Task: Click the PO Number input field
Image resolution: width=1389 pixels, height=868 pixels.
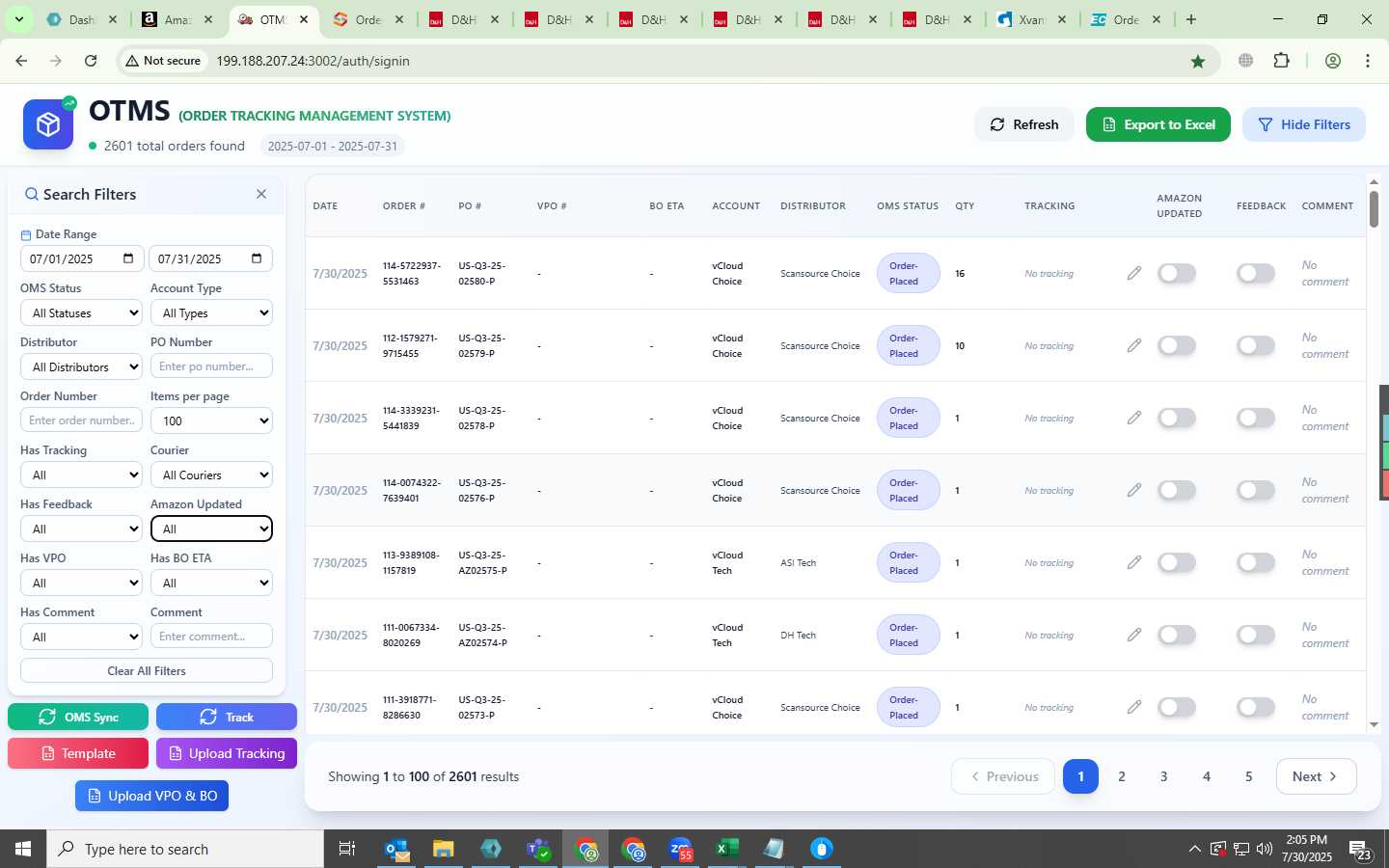Action: 211,366
